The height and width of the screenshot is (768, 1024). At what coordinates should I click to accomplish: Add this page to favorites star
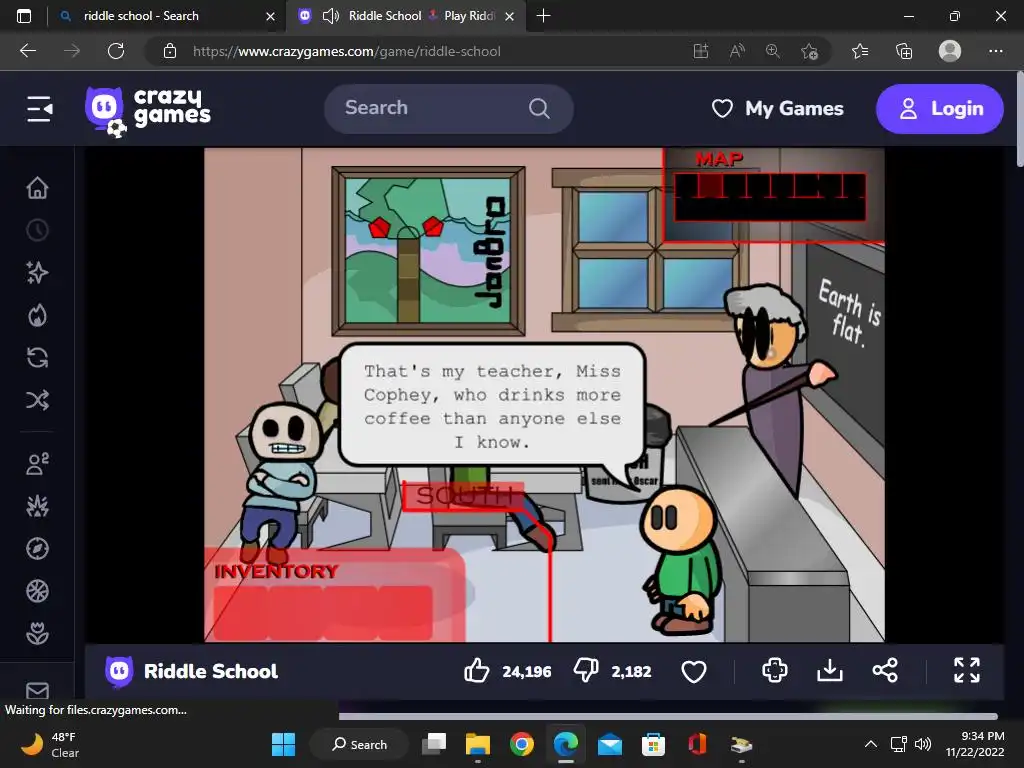[x=809, y=51]
